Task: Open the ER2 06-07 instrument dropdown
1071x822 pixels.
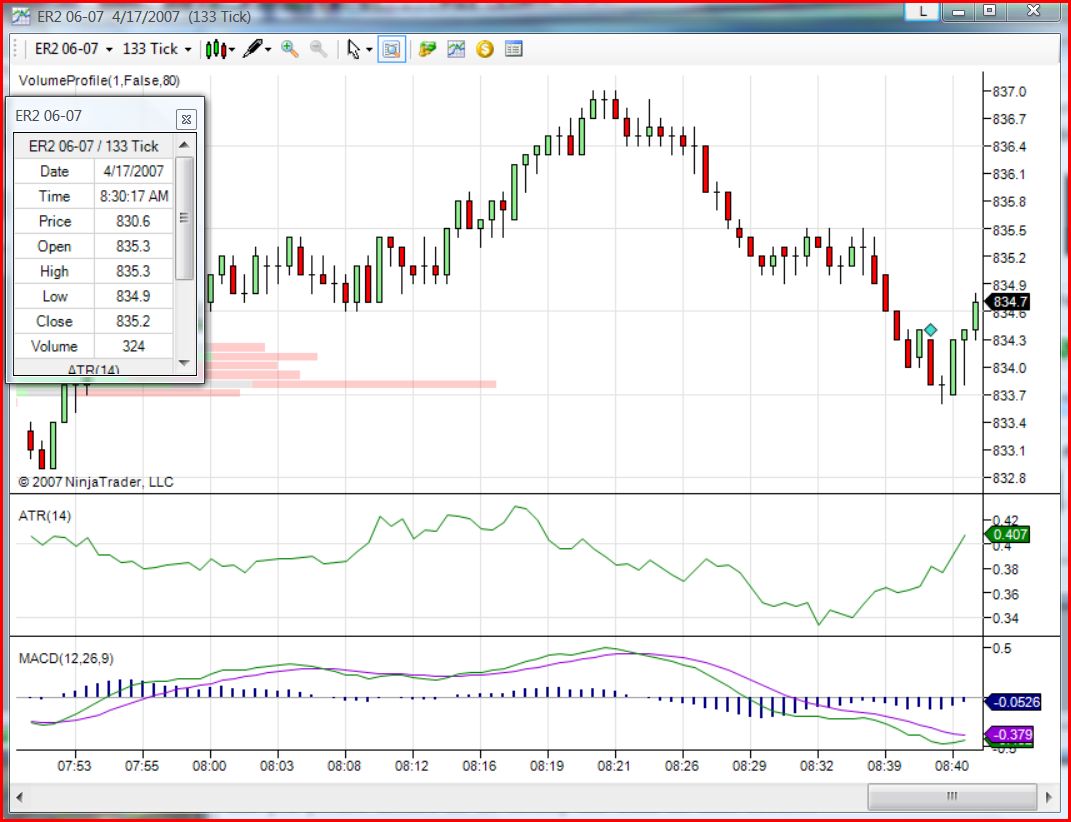Action: 73,49
